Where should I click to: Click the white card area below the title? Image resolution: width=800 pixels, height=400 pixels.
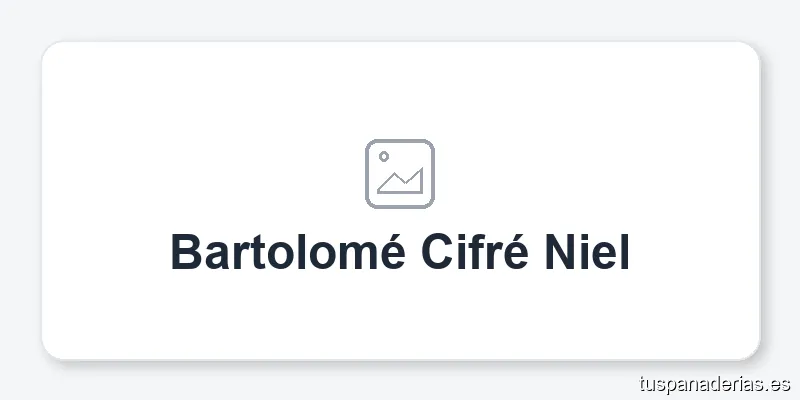[400, 316]
